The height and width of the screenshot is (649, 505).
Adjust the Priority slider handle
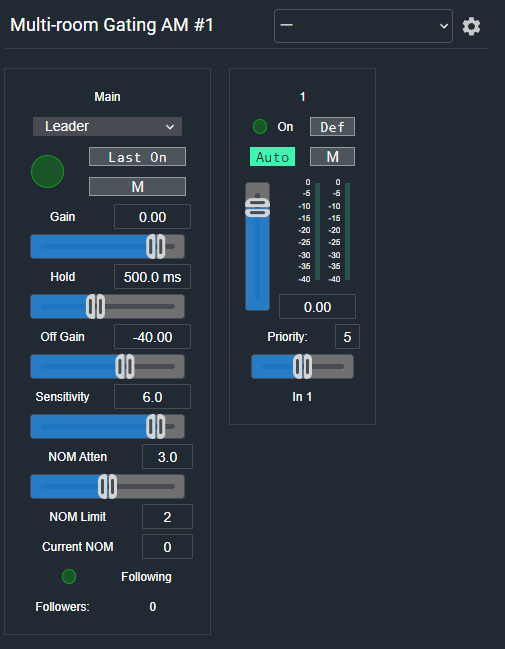click(303, 367)
